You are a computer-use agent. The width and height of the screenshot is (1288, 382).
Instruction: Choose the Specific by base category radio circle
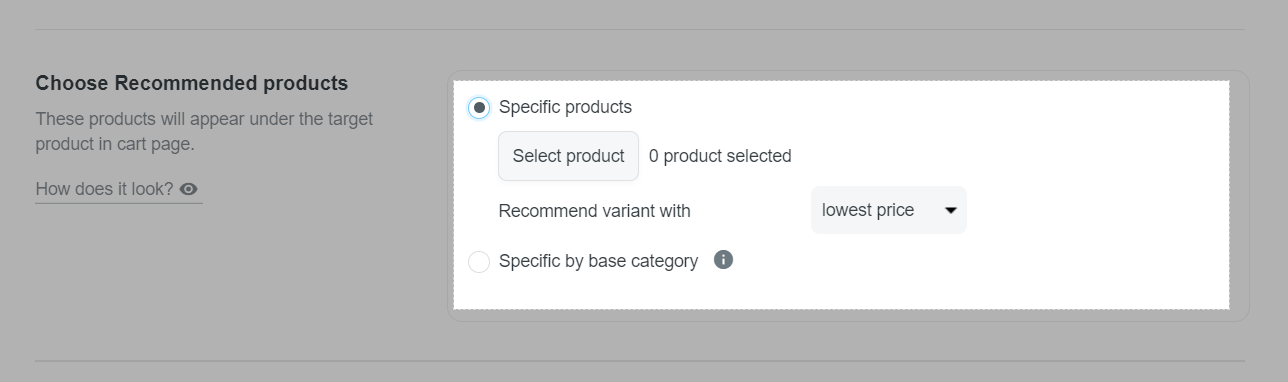tap(479, 261)
